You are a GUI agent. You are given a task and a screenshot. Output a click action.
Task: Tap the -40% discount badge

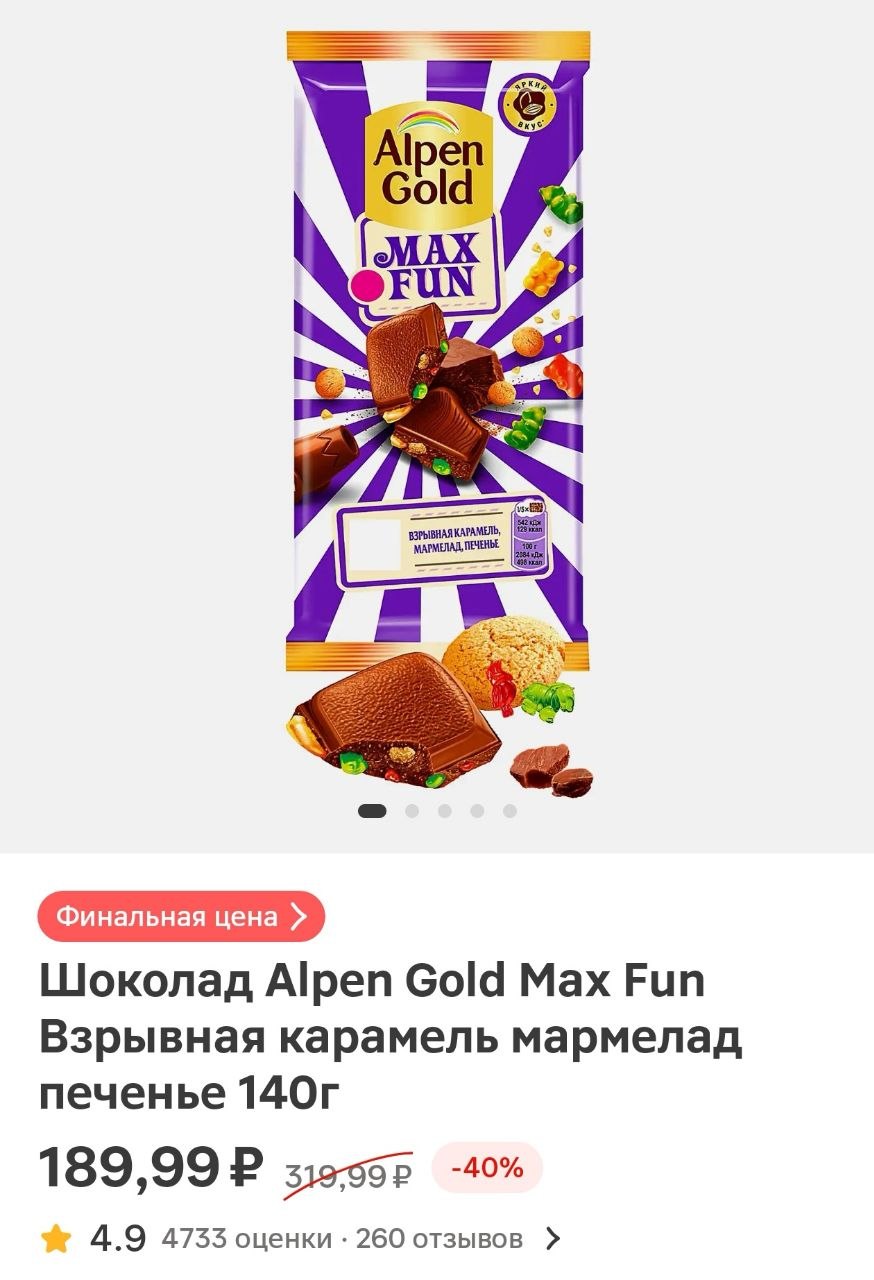coord(487,1167)
